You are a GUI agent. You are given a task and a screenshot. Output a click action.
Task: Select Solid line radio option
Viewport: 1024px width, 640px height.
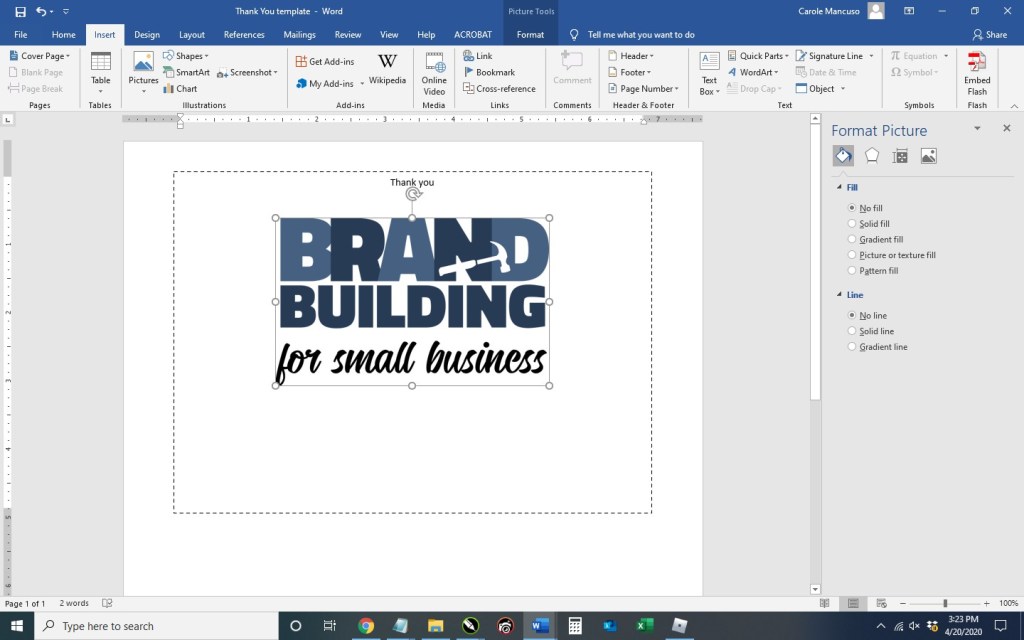tap(852, 331)
